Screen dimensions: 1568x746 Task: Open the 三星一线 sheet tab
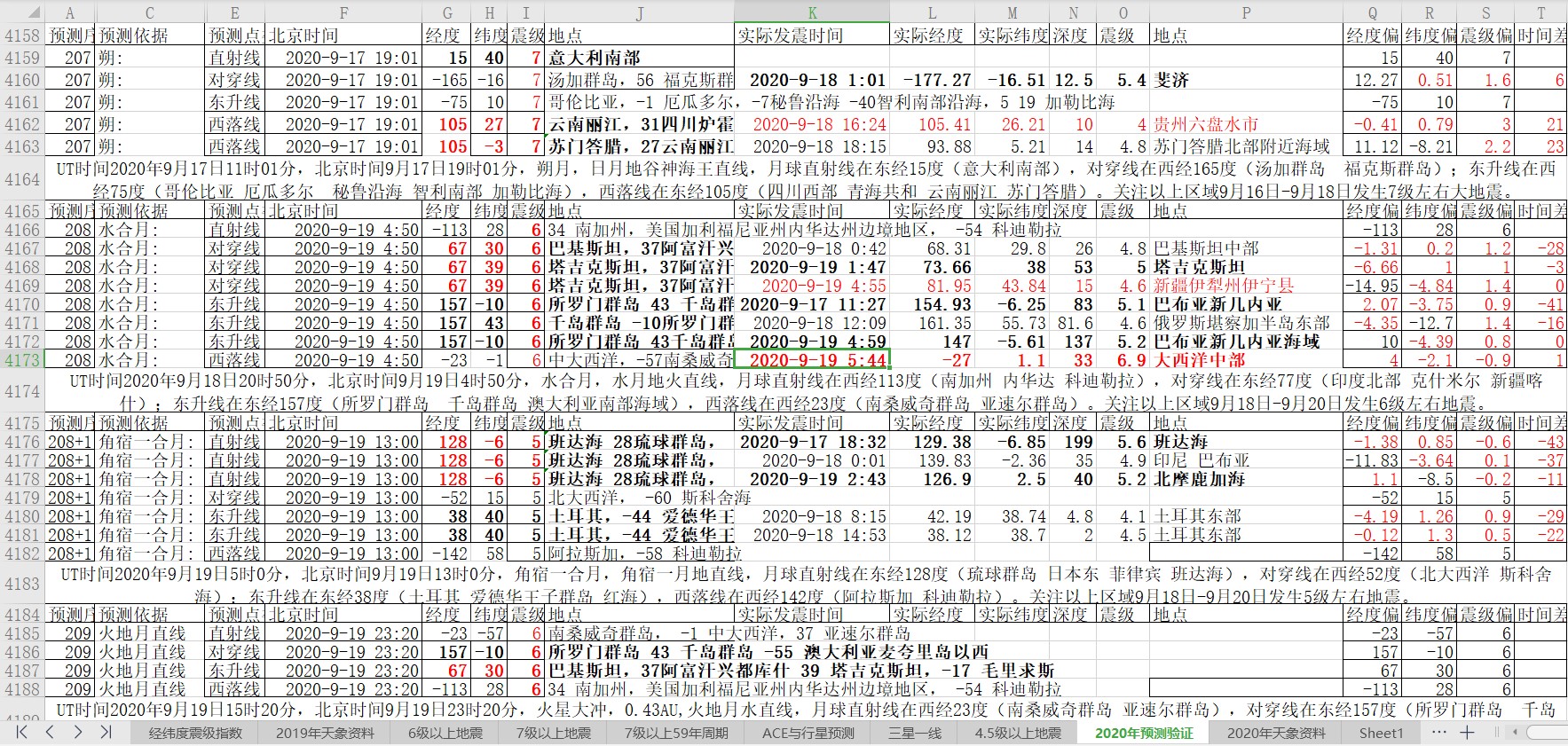tap(914, 733)
